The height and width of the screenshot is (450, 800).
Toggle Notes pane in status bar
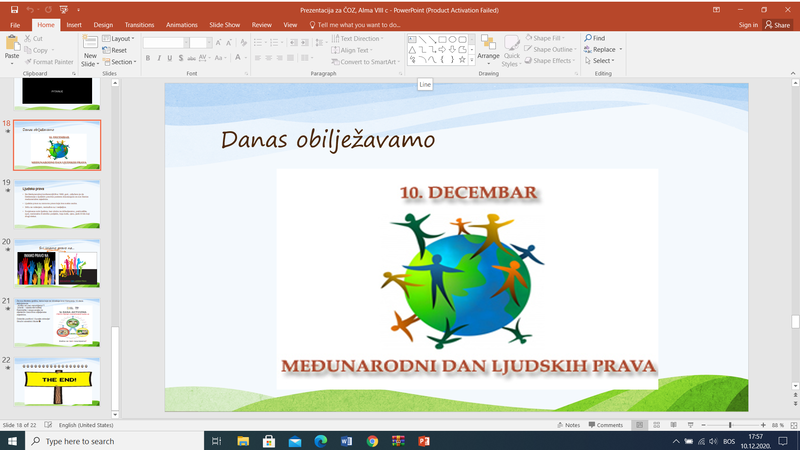[x=566, y=425]
